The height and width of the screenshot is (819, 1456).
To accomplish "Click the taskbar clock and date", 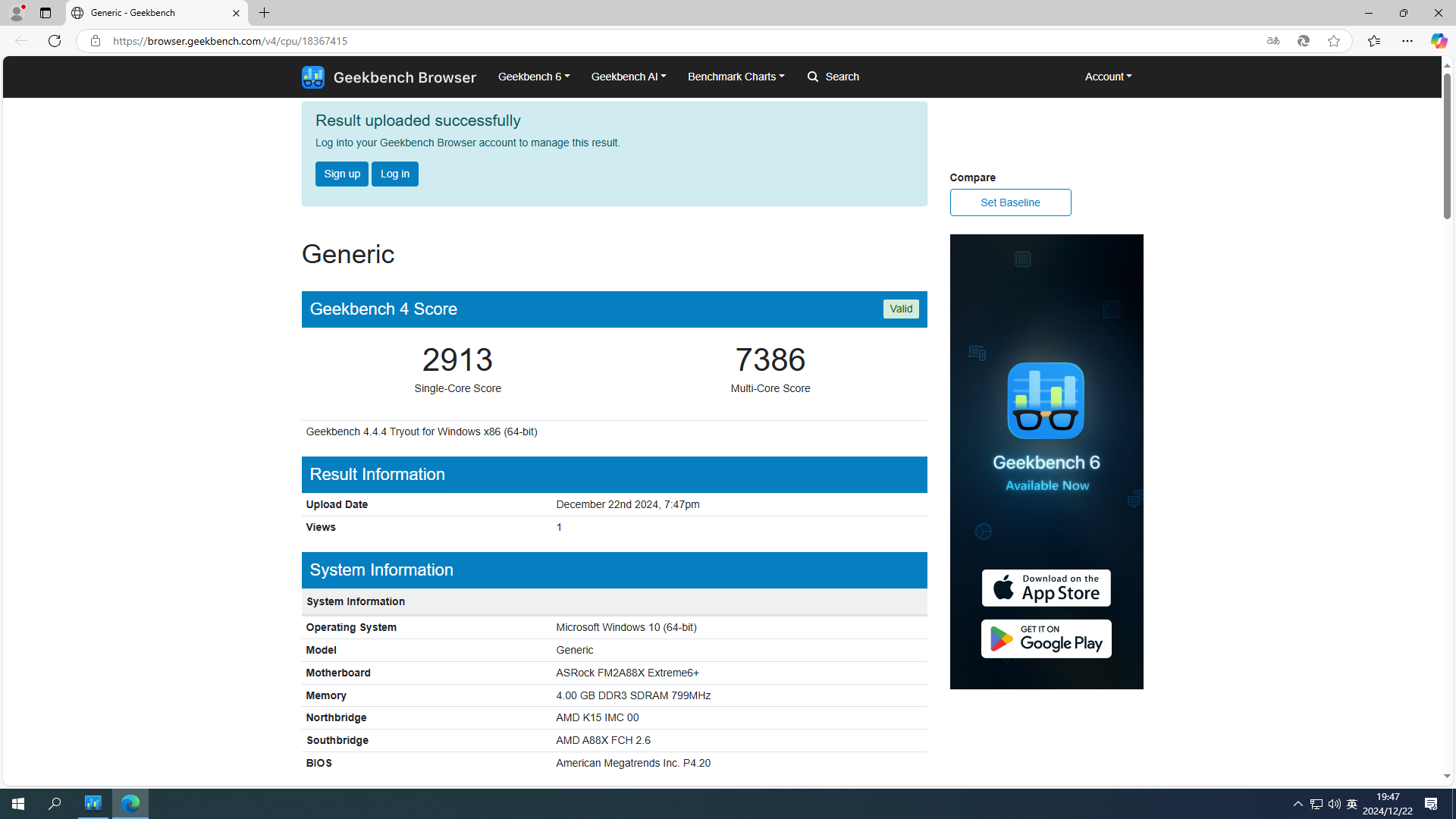I will click(1387, 803).
